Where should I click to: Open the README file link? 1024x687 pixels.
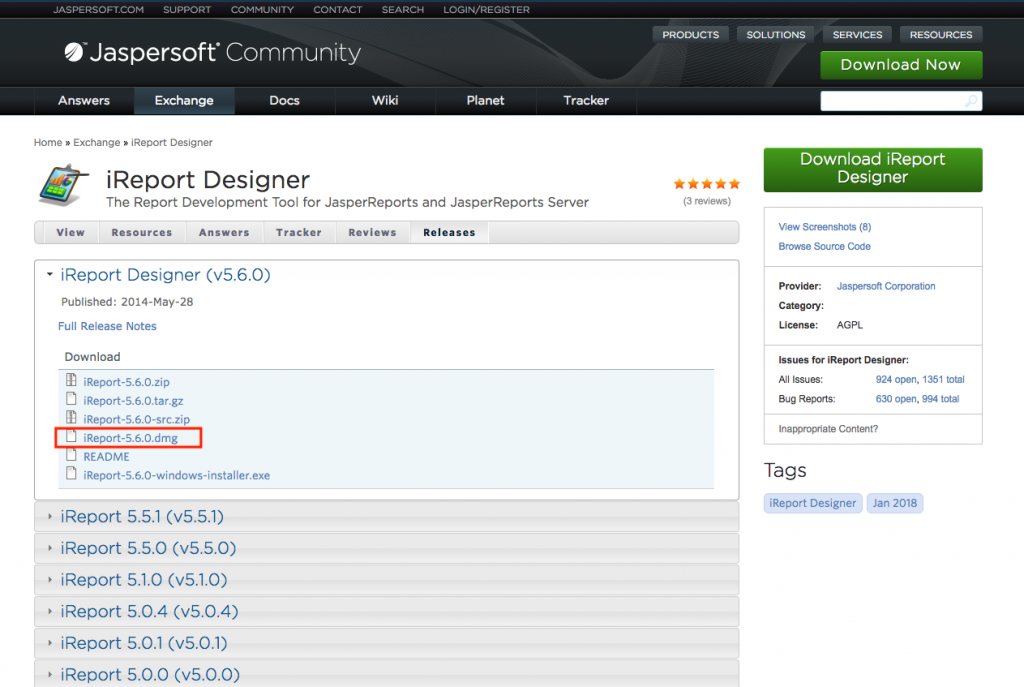(x=106, y=457)
